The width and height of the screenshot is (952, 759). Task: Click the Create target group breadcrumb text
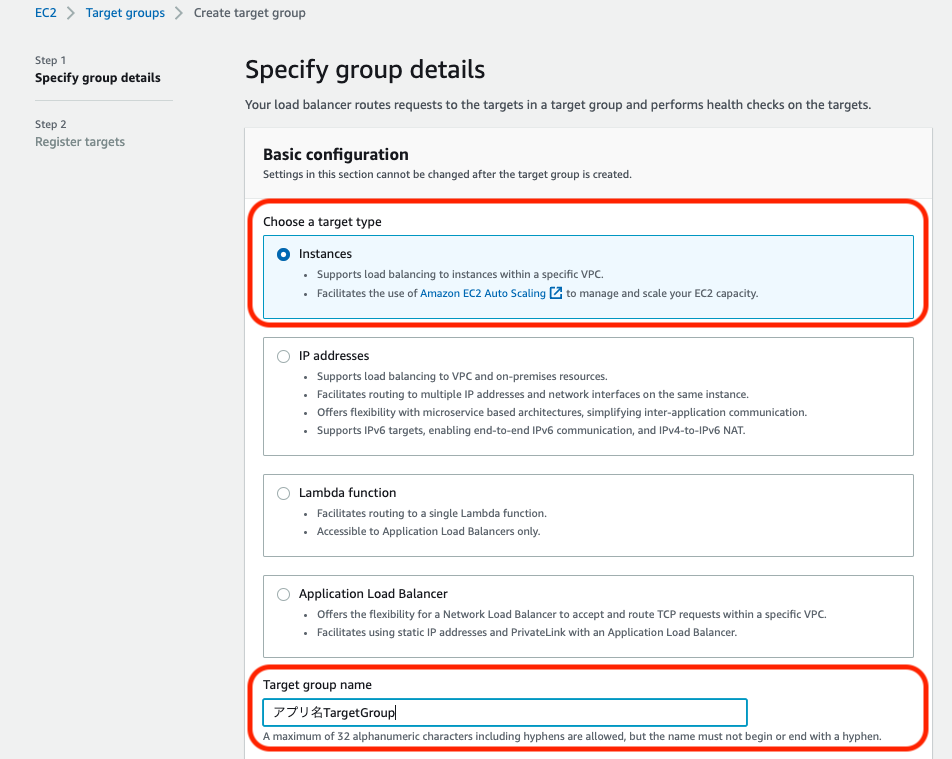click(x=249, y=13)
